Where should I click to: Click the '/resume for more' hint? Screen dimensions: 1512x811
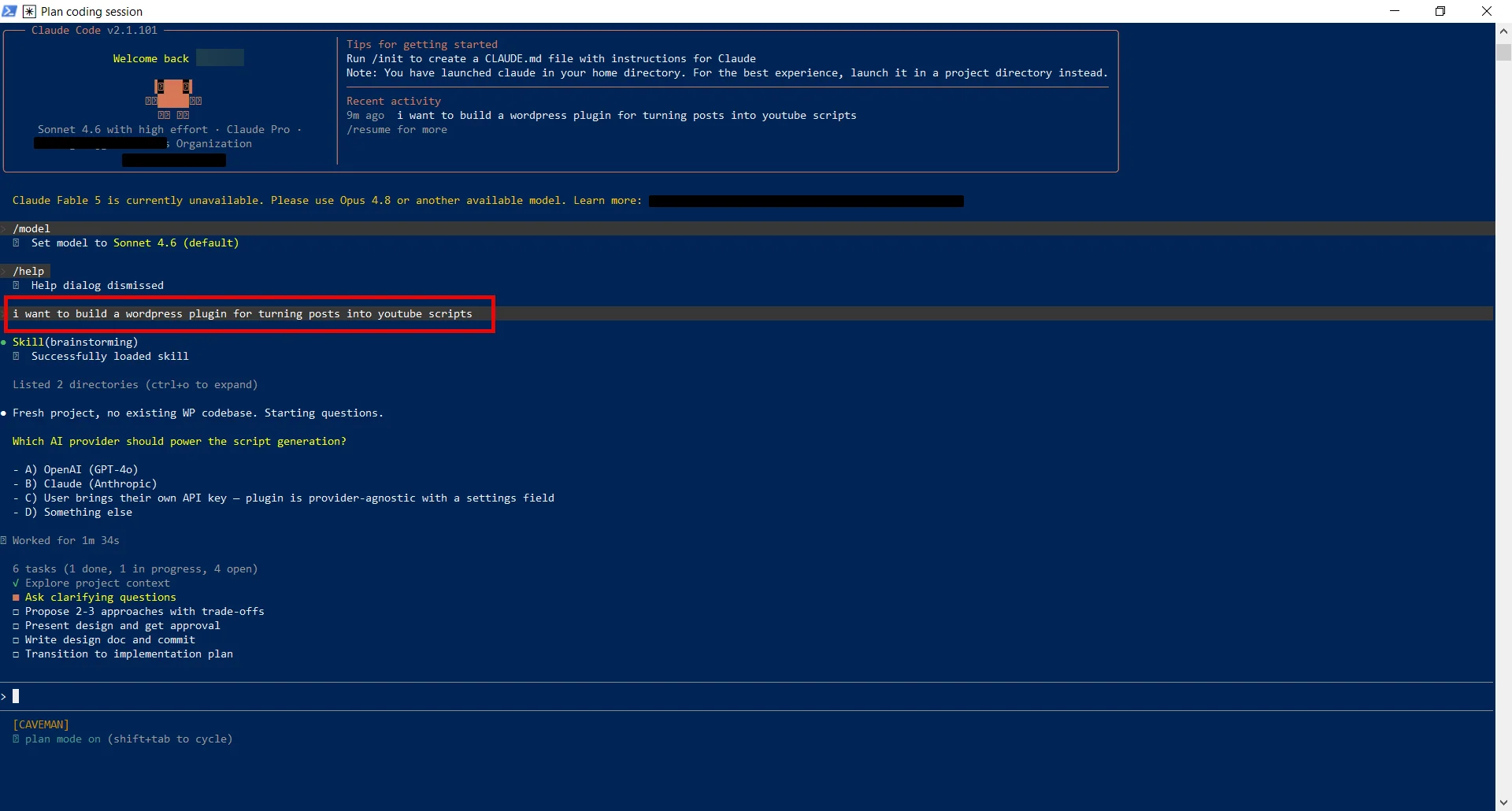397,130
